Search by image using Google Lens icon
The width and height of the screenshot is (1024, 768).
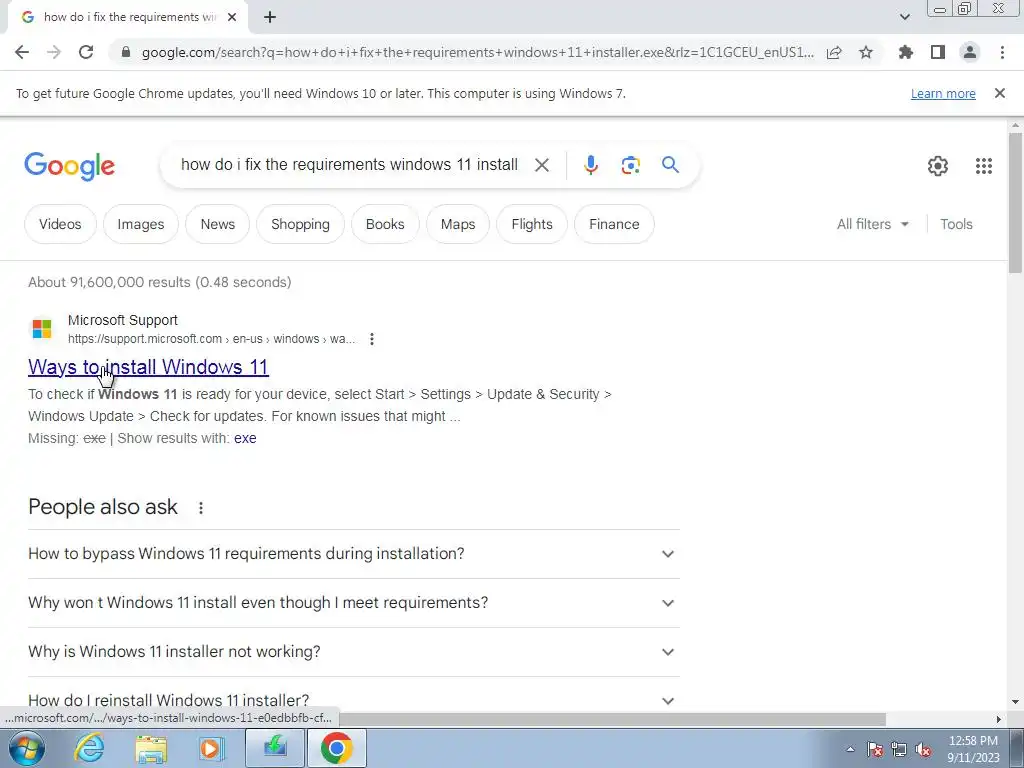(x=630, y=165)
